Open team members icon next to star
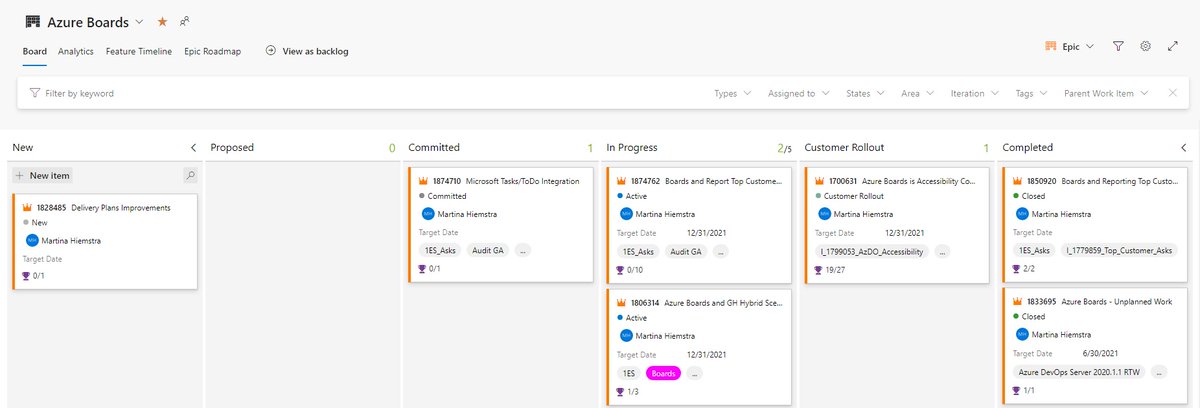Screen dimensions: 1200x408 pos(185,21)
